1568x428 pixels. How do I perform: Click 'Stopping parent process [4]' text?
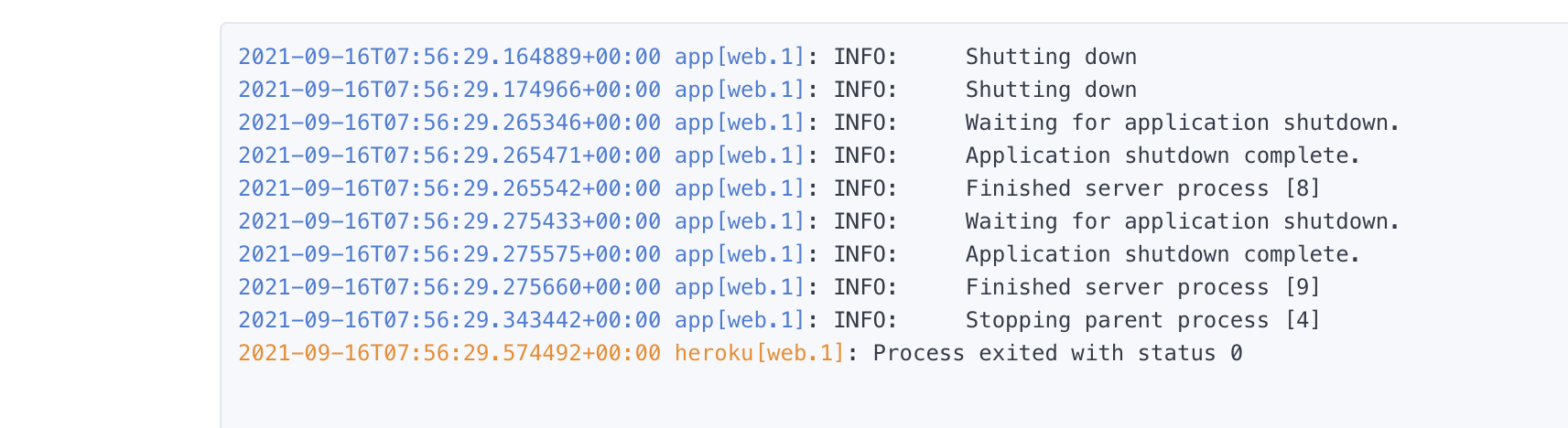[1143, 320]
